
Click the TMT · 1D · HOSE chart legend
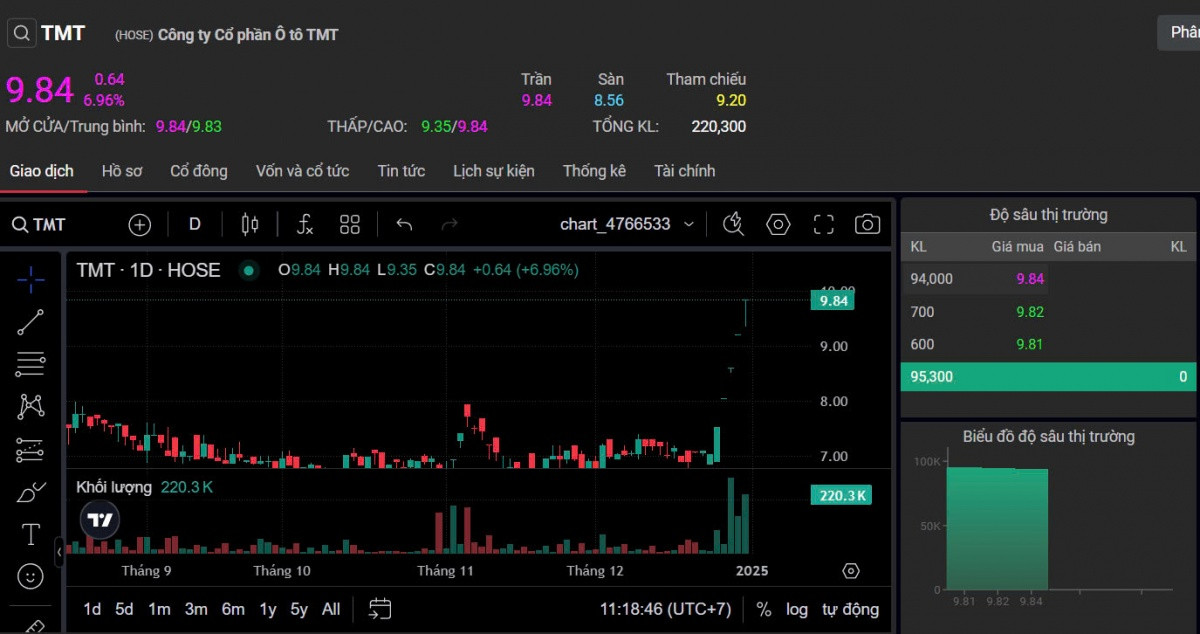coord(149,270)
